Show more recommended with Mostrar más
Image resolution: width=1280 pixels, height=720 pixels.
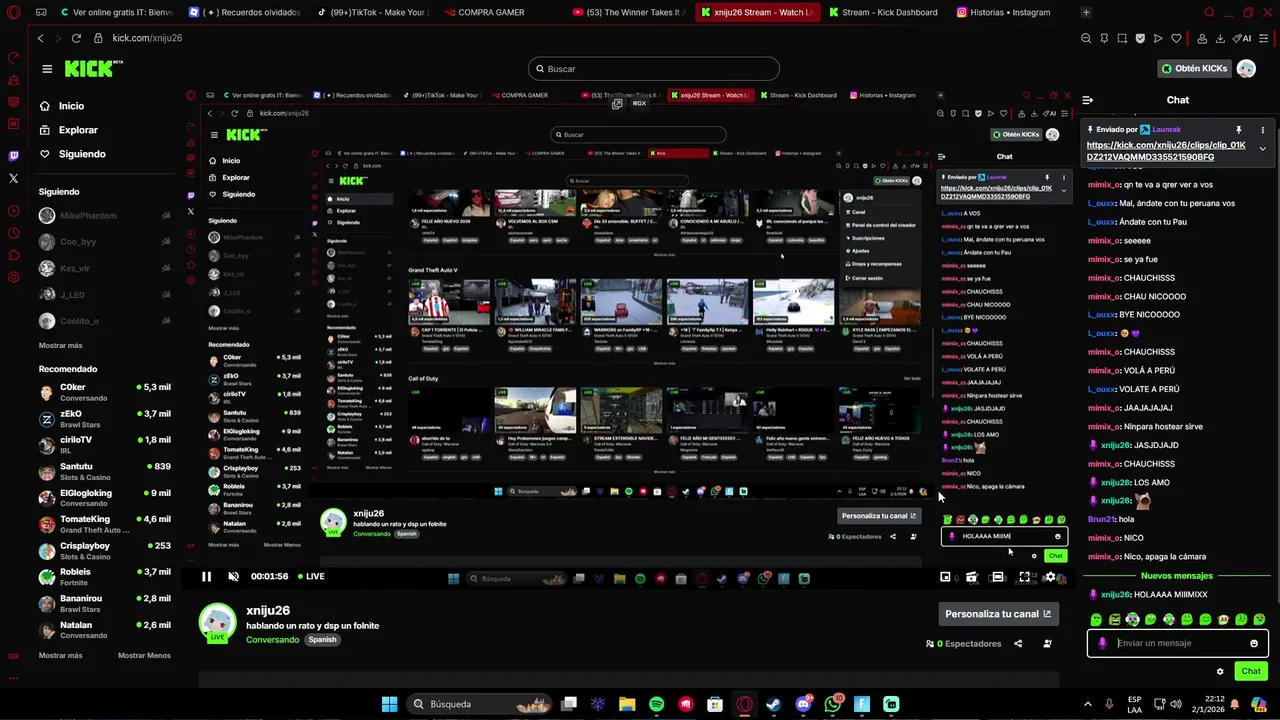(x=60, y=655)
